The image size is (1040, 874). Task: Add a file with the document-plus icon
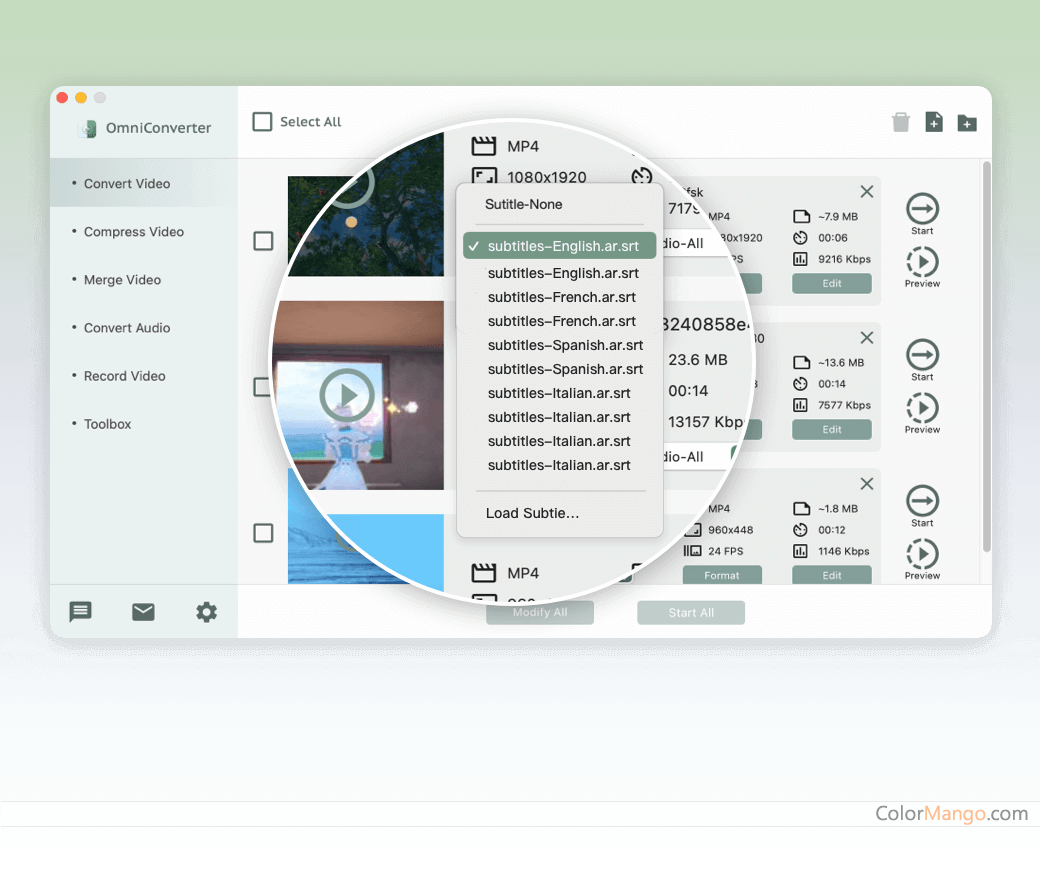point(934,123)
